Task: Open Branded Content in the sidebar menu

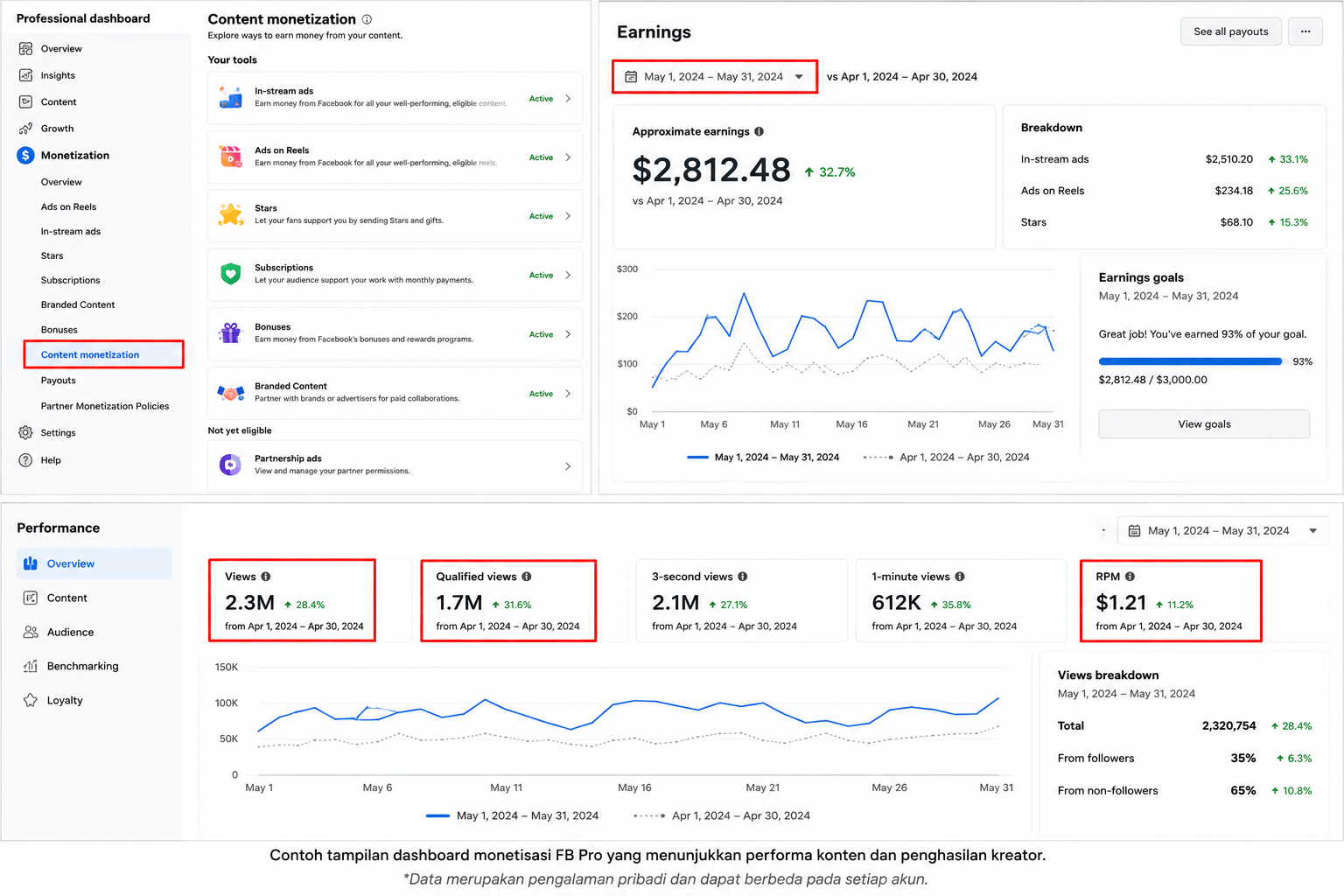Action: 78,305
